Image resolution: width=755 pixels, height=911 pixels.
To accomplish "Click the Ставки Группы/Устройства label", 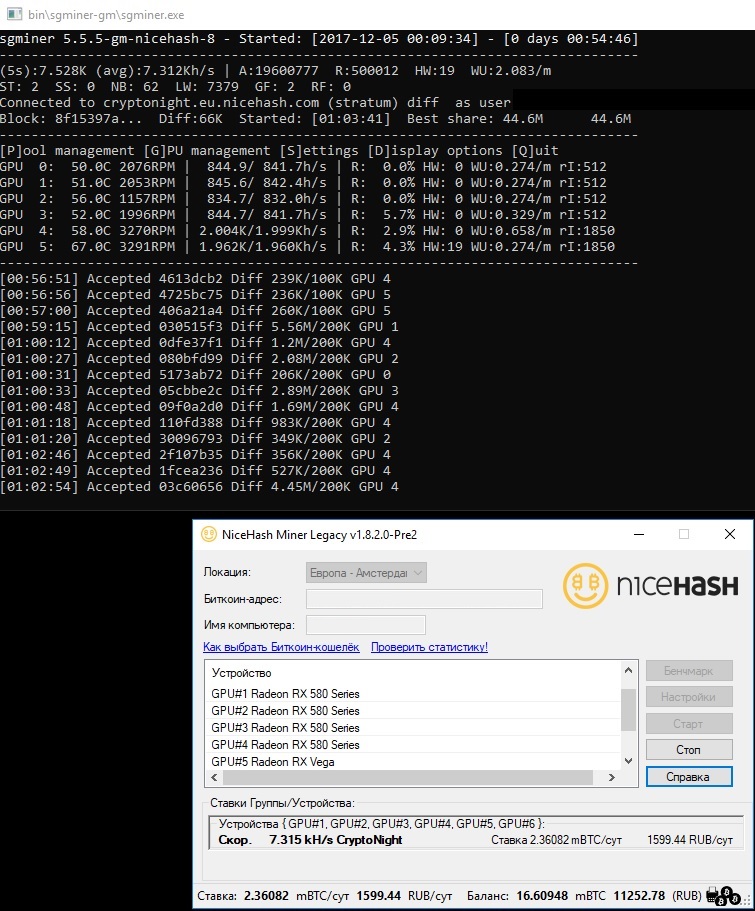I will (282, 803).
